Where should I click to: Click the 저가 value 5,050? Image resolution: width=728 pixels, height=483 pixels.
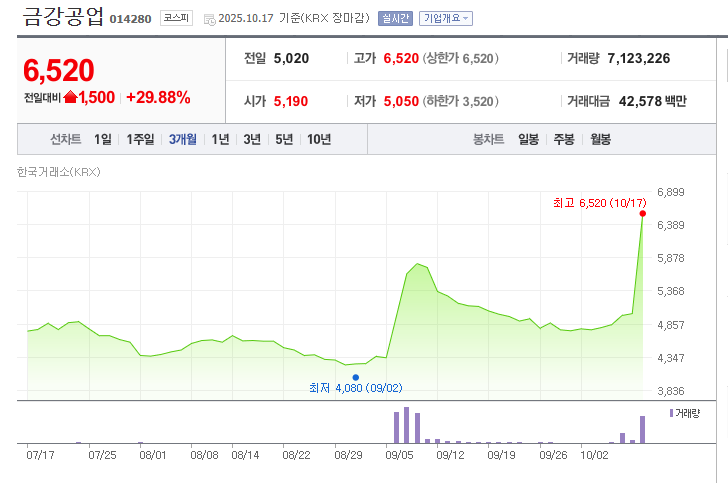point(401,101)
